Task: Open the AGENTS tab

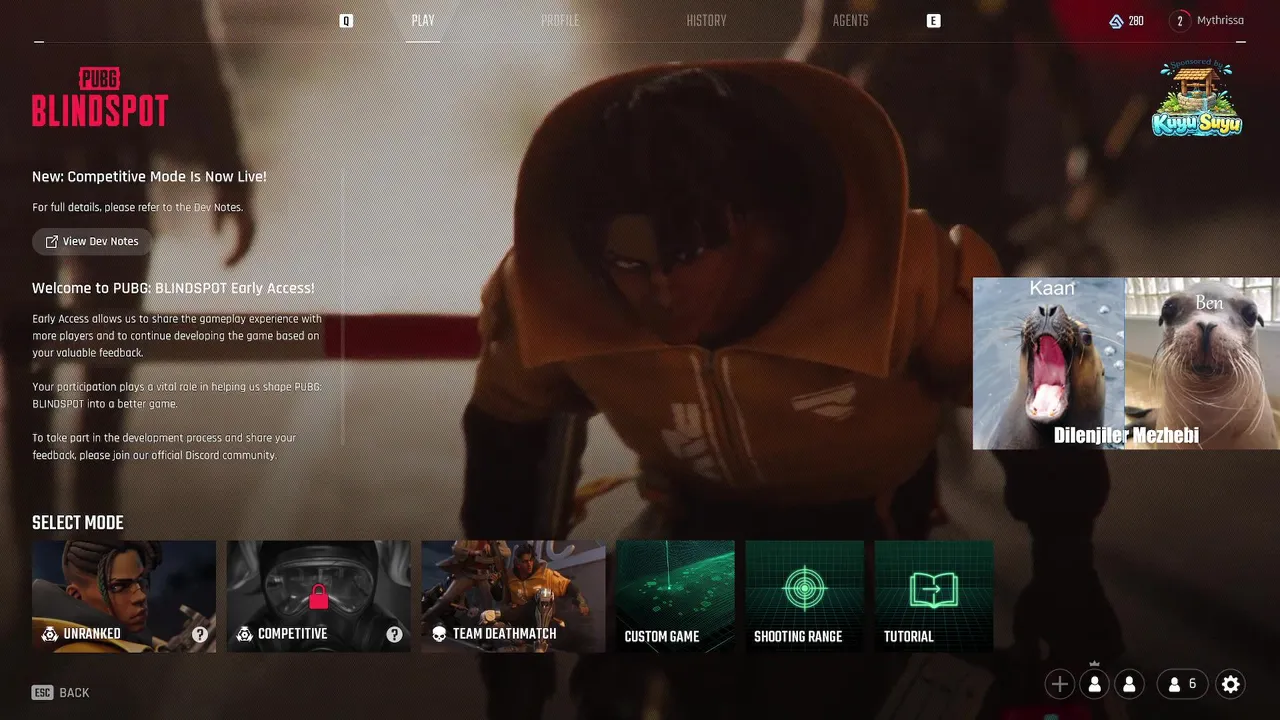Action: point(851,21)
